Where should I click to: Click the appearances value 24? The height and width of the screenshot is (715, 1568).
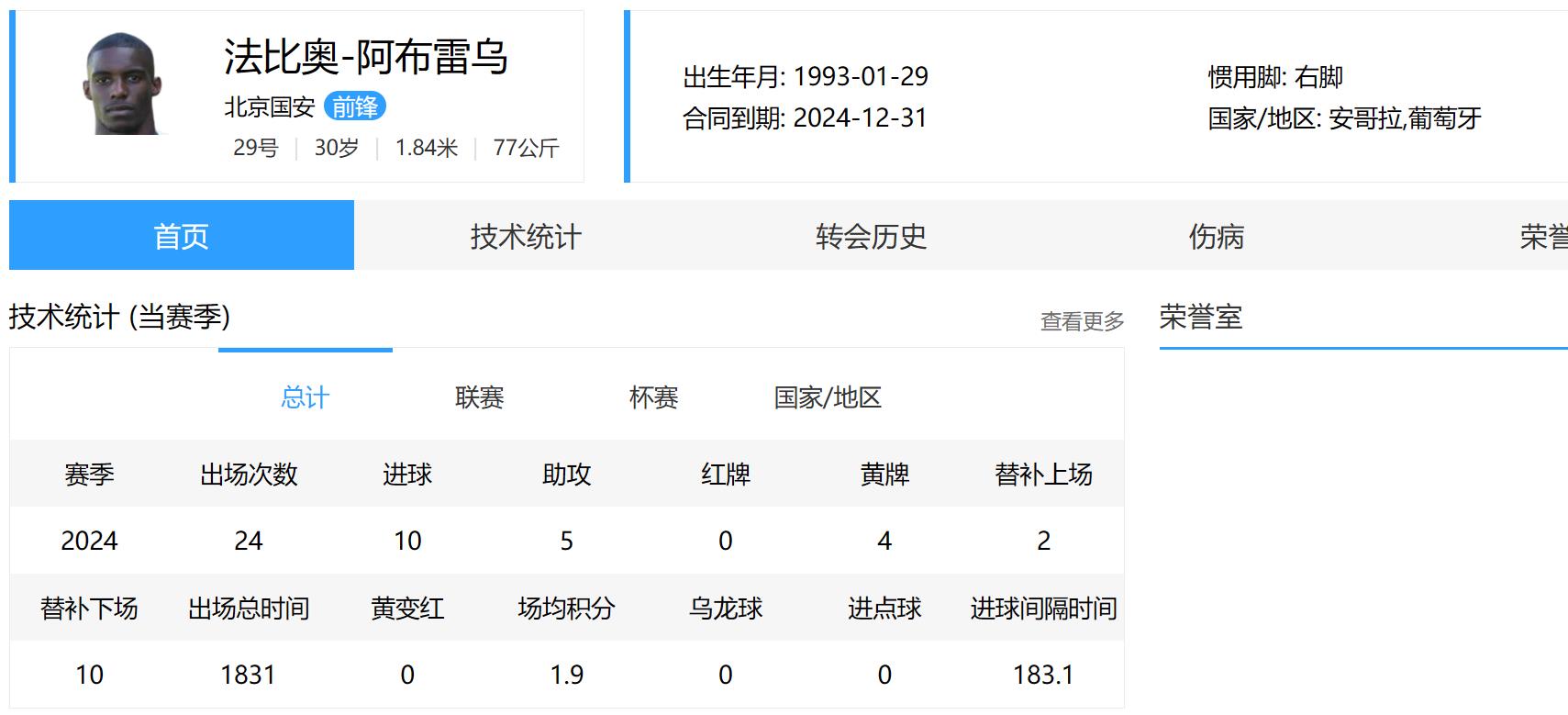click(x=249, y=541)
